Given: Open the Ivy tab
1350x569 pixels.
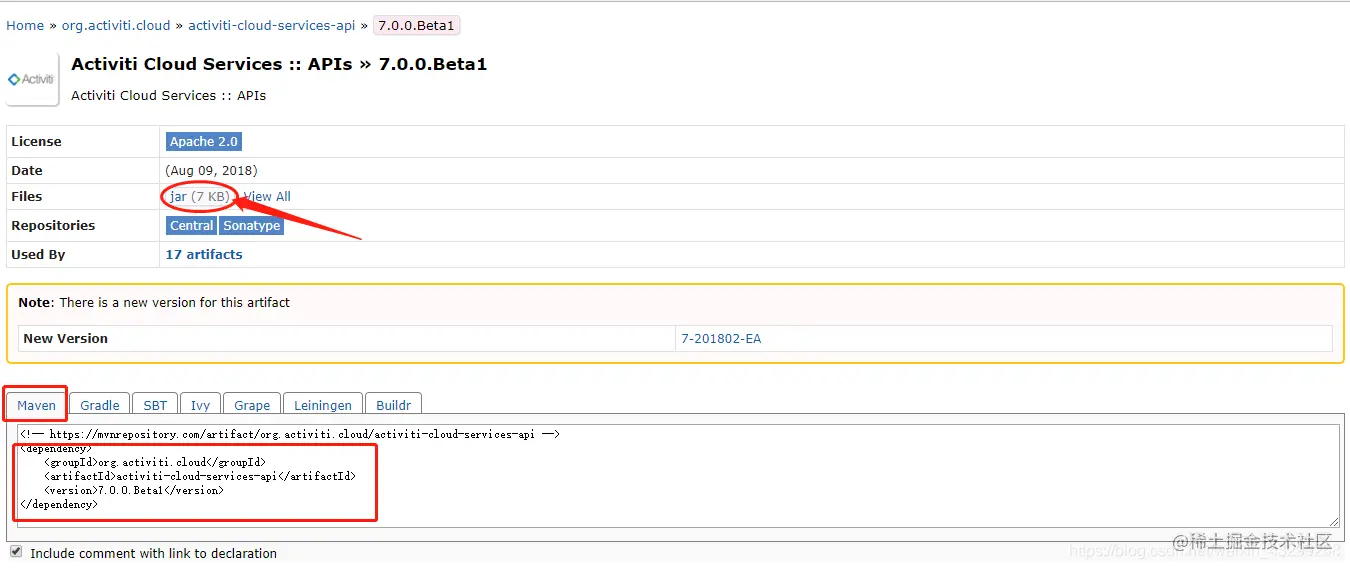Looking at the screenshot, I should coord(201,405).
